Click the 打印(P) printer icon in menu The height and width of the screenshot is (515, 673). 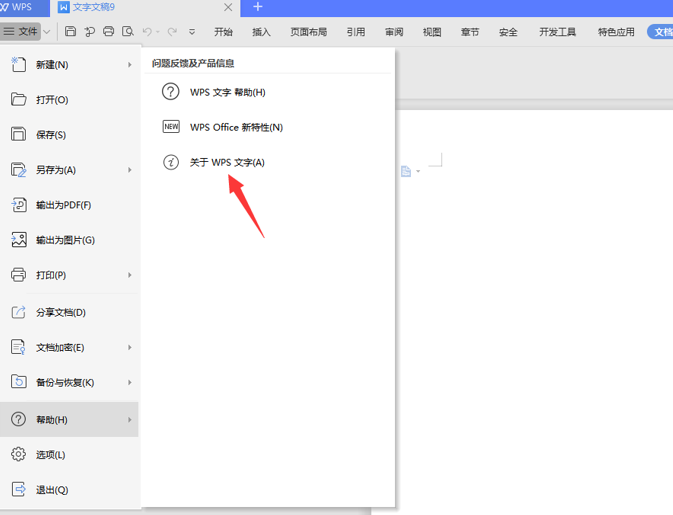[18, 275]
